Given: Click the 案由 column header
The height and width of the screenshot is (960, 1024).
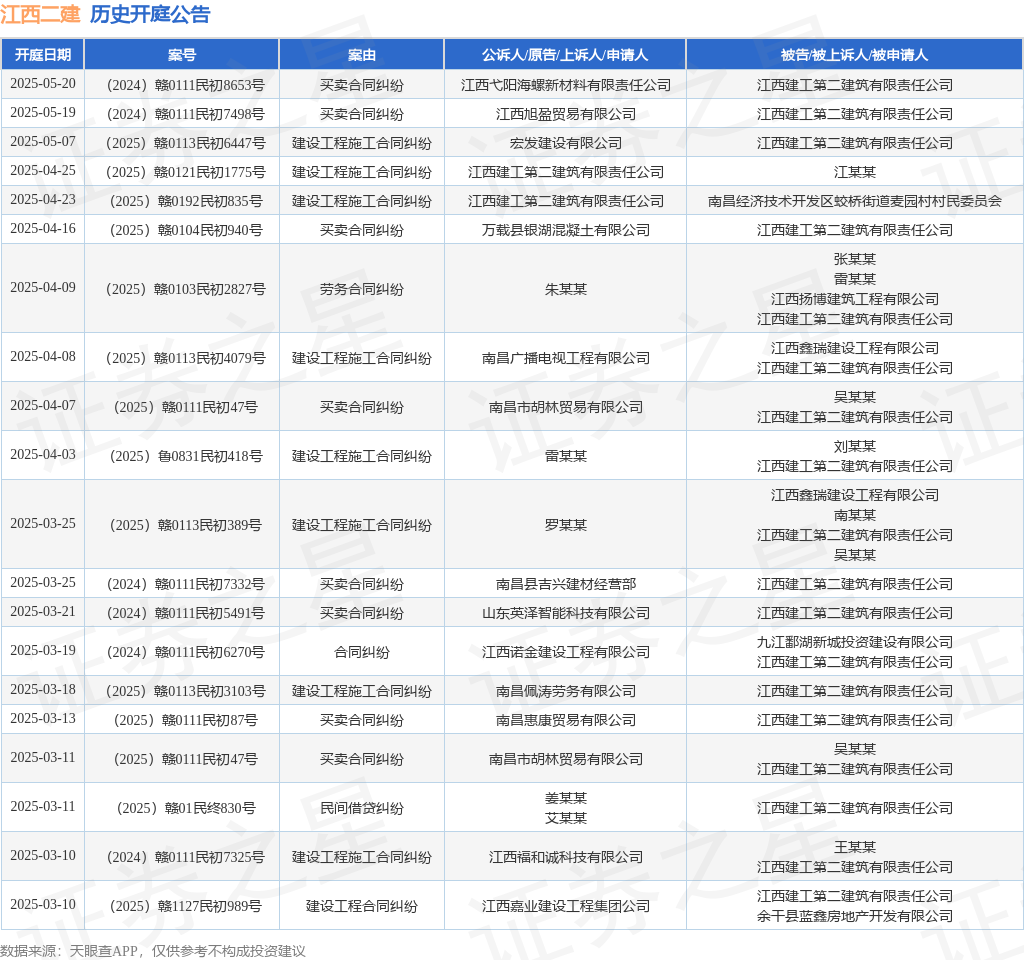Looking at the screenshot, I should (362, 55).
